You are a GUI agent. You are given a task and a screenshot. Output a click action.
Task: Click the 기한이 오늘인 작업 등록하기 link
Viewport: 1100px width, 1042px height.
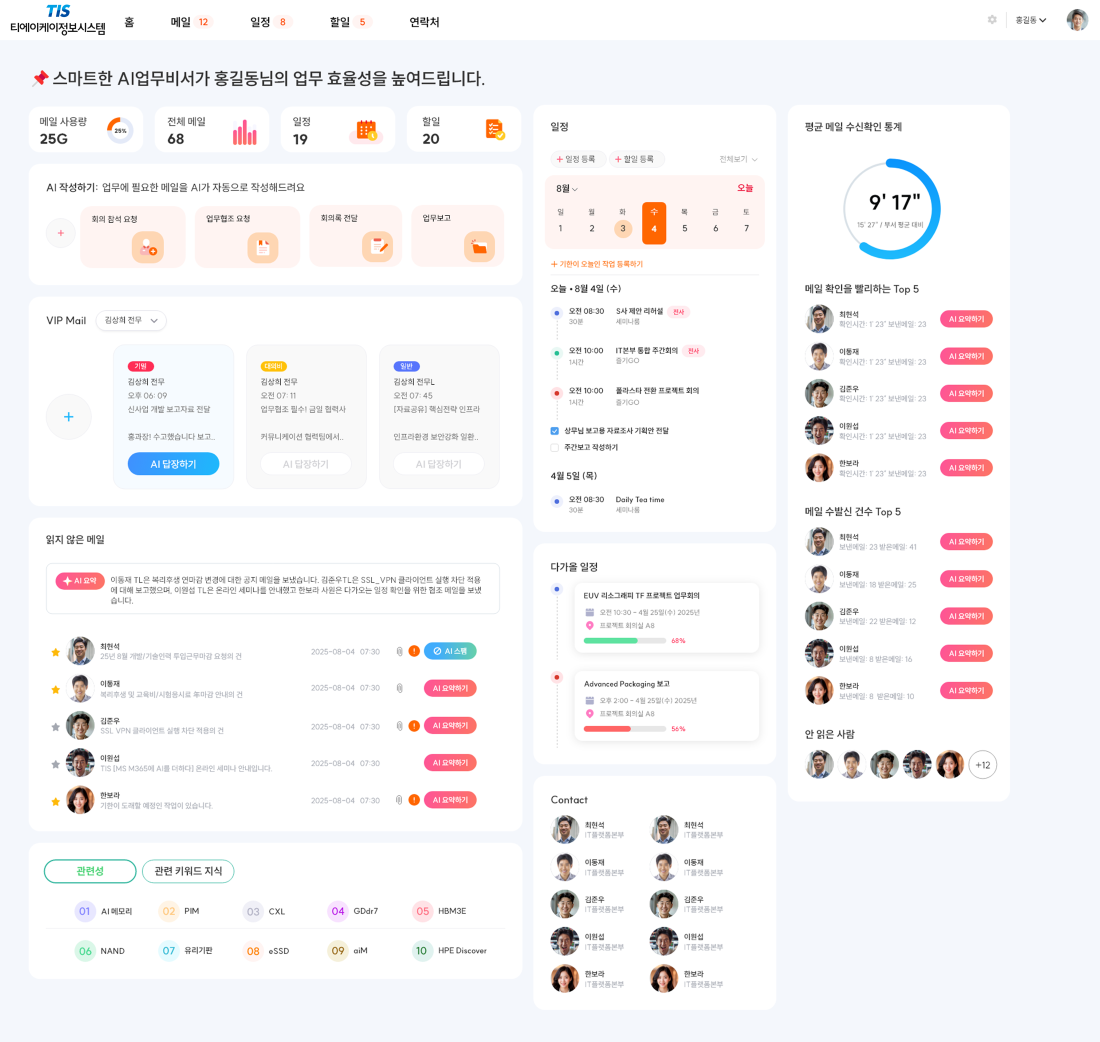click(597, 264)
